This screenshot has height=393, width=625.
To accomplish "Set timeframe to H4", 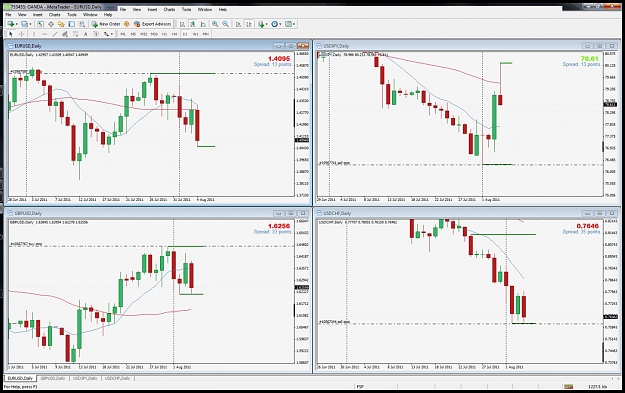I will [x=175, y=34].
